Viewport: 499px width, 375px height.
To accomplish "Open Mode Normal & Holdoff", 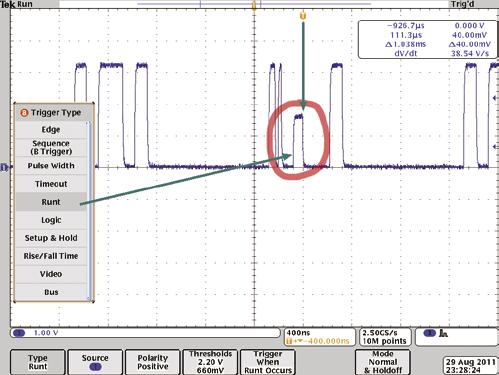I will pos(383,362).
